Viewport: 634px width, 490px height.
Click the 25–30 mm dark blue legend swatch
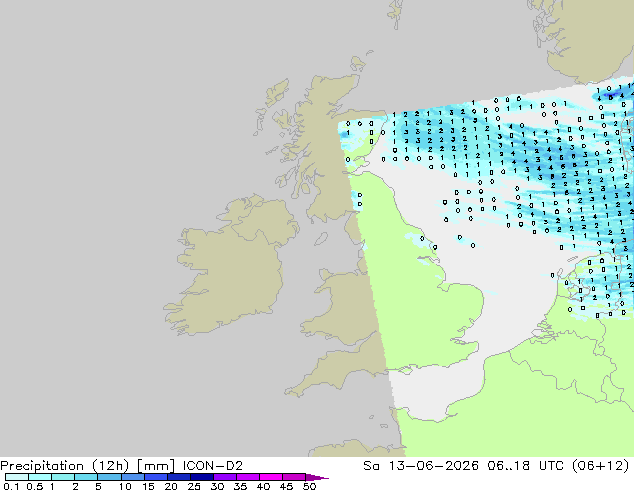pyautogui.click(x=202, y=477)
